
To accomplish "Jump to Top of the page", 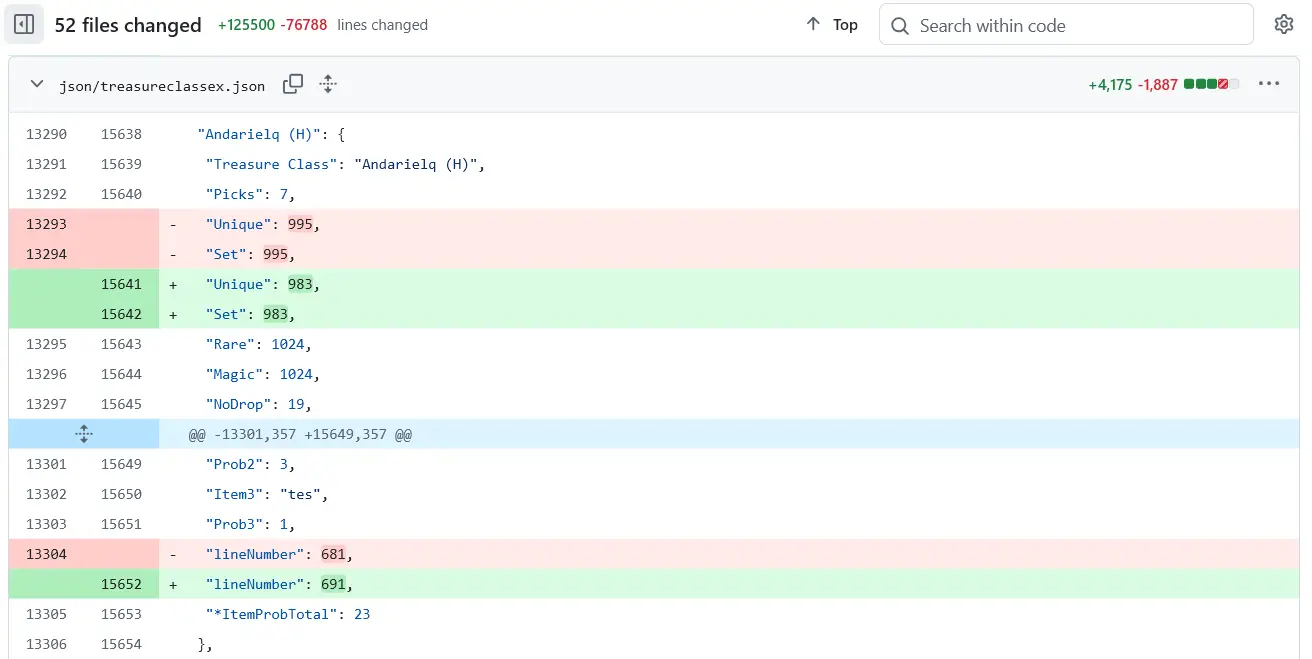I will 832,25.
